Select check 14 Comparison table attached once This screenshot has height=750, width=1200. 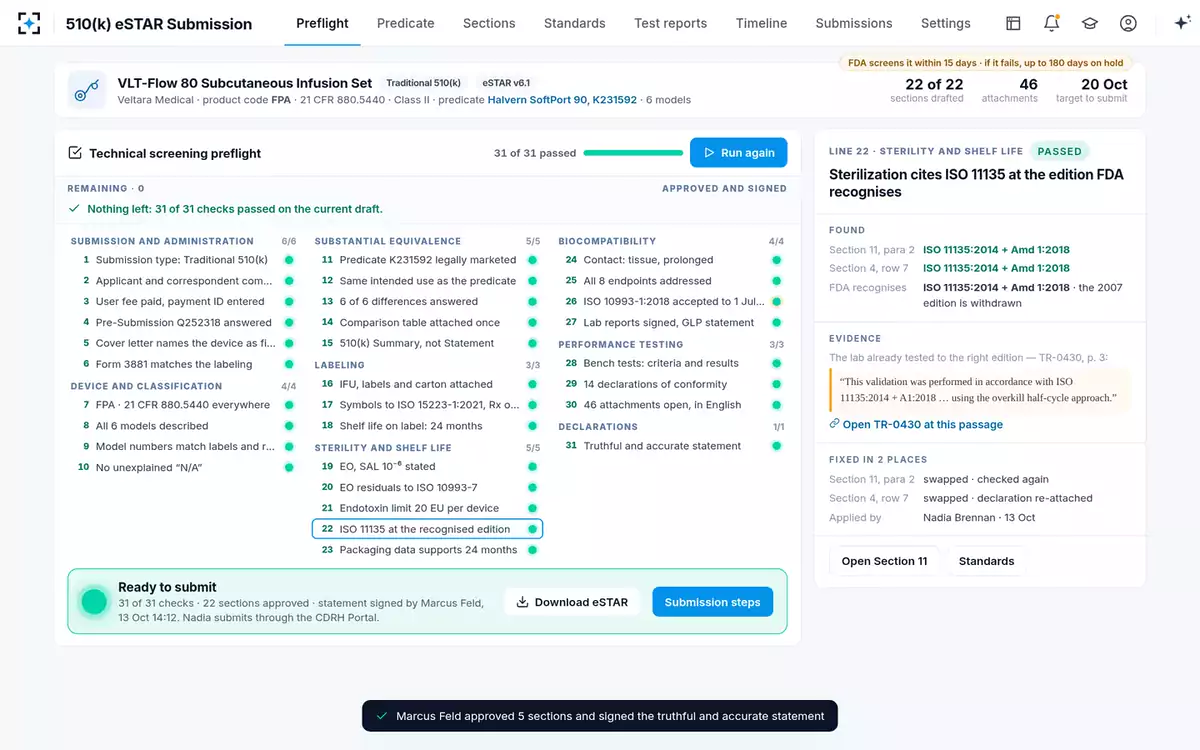428,322
